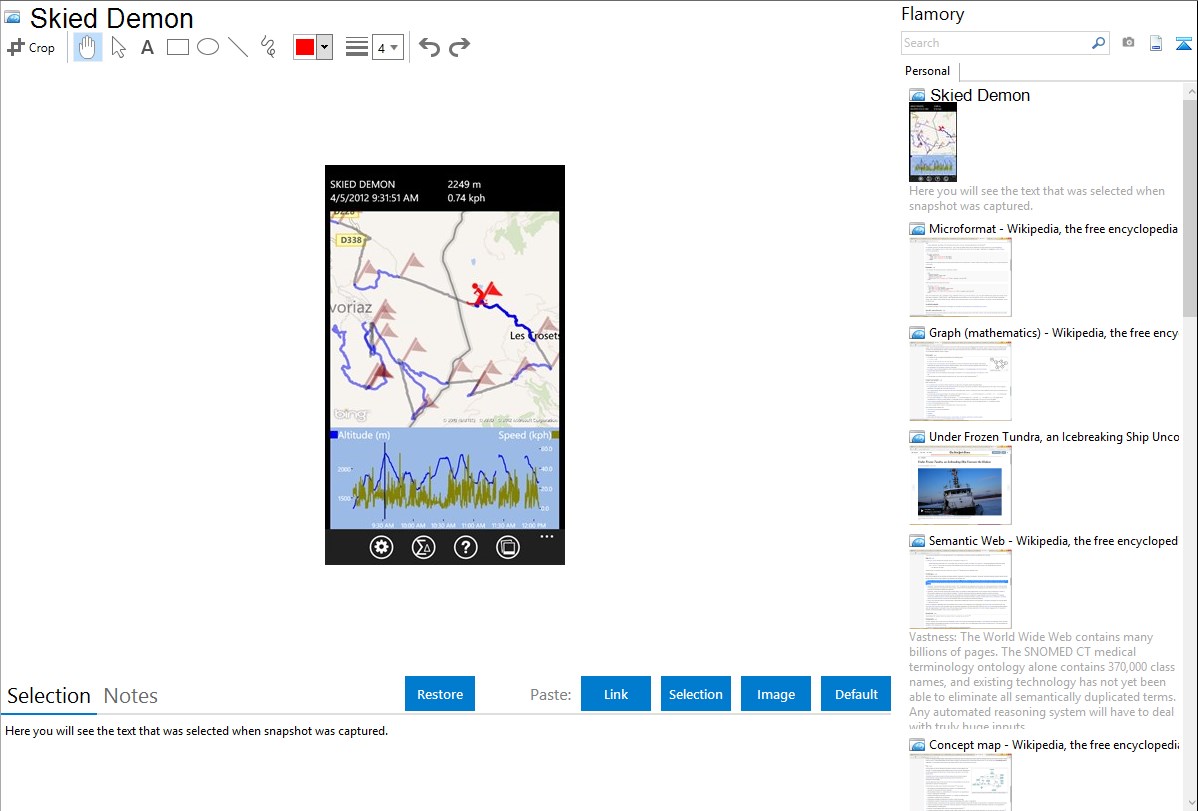Click the search magnifier icon

[1099, 43]
